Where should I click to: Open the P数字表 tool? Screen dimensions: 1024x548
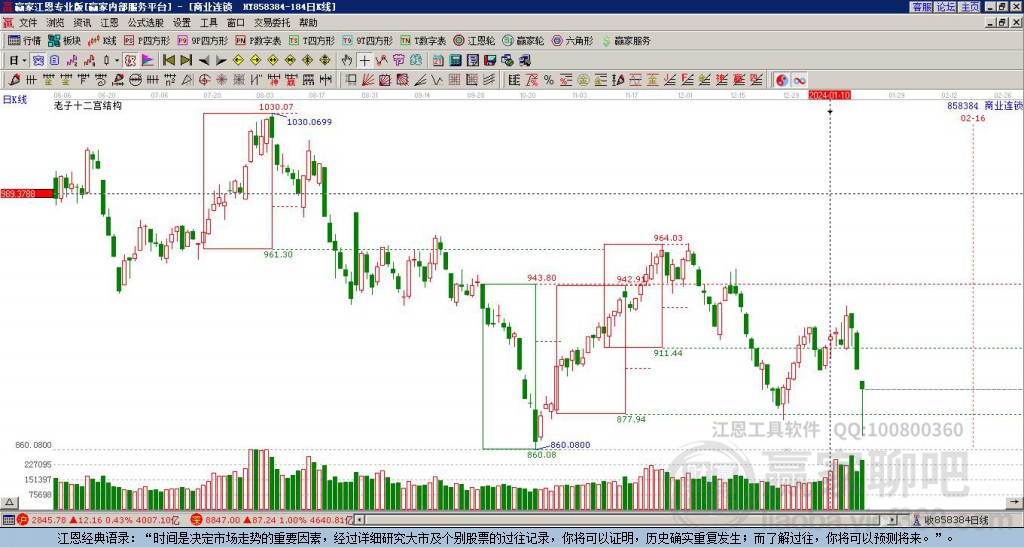[258, 40]
